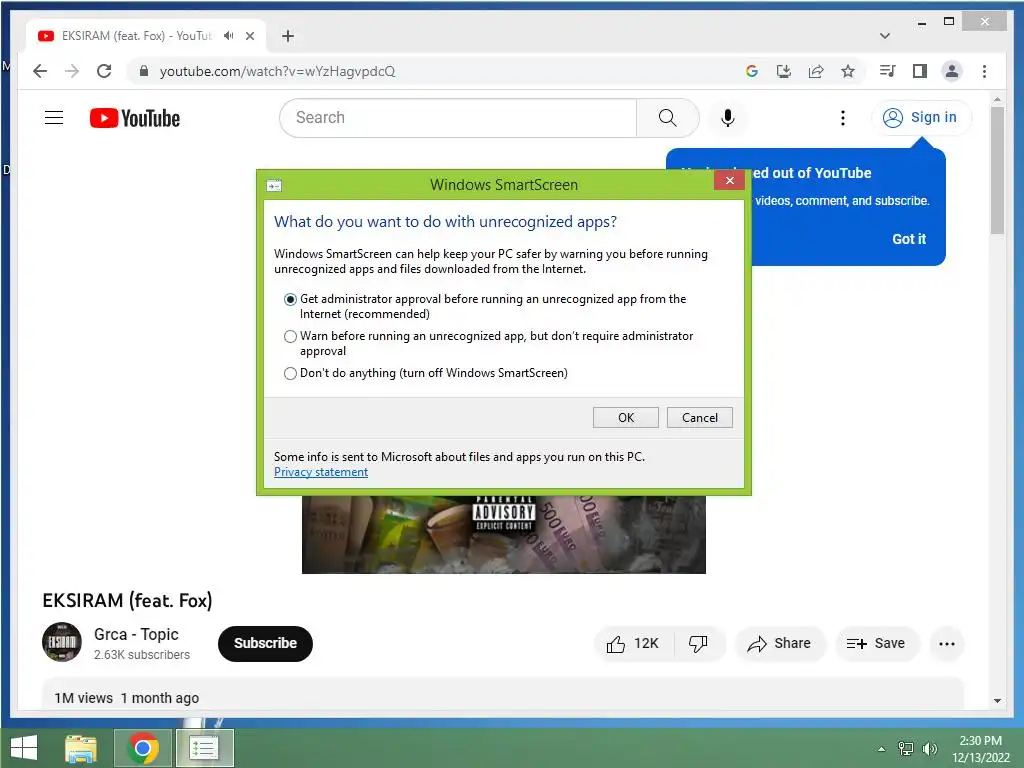Image resolution: width=1024 pixels, height=768 pixels.
Task: Dislike the video with thumbs down
Action: [698, 644]
